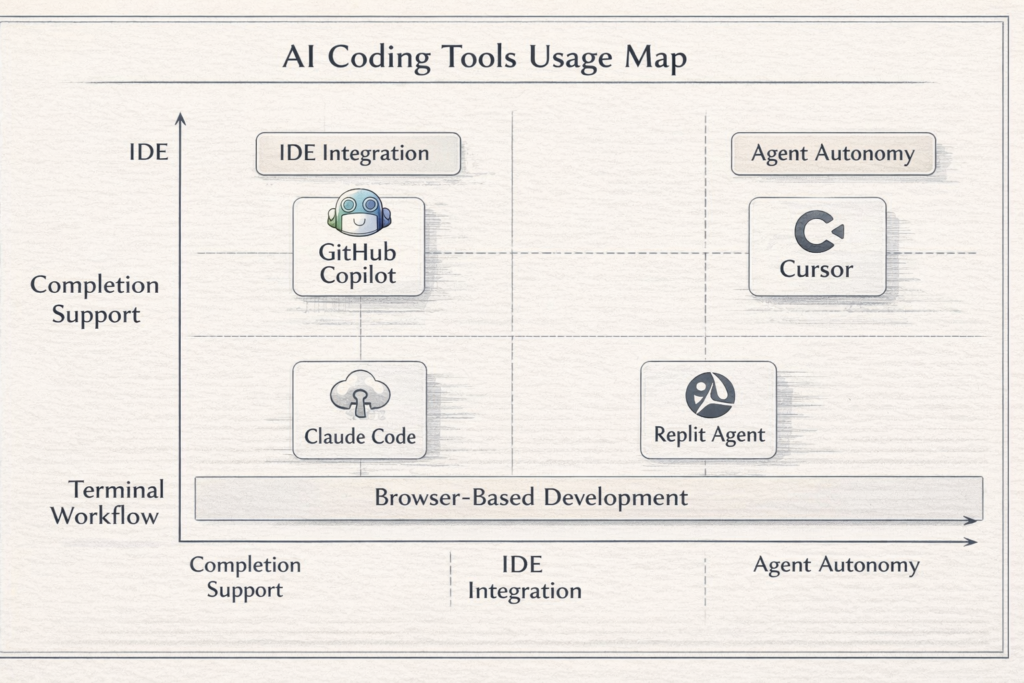Click the horizontal axis arrowhead
Image resolution: width=1024 pixels, height=683 pixels.
(970, 541)
